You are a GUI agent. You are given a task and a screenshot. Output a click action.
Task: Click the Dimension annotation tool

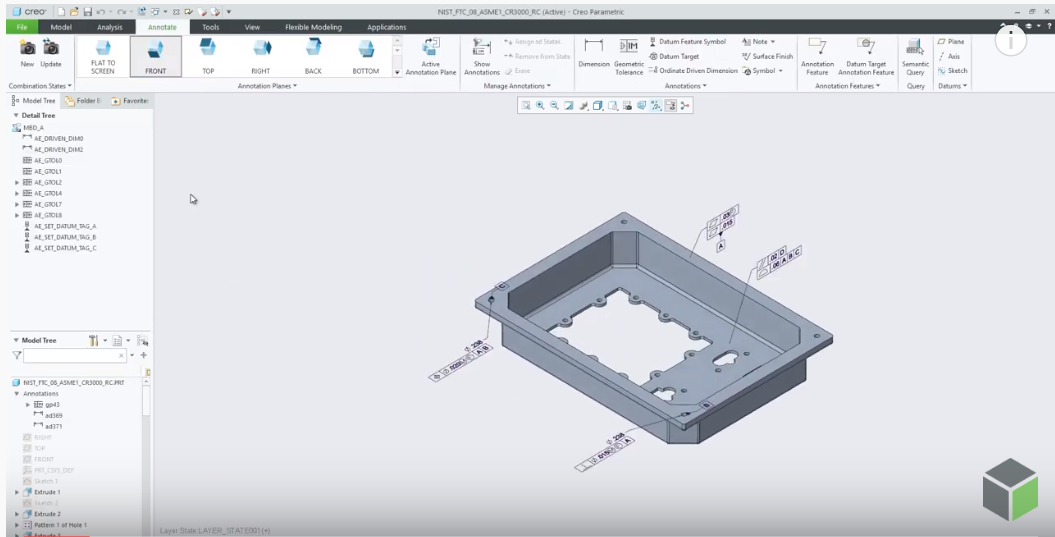[x=593, y=53]
